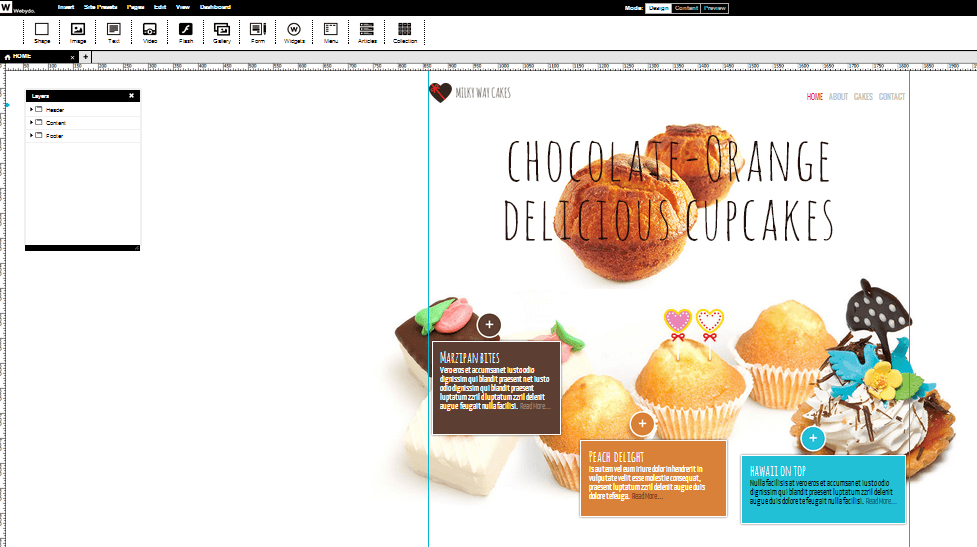Choose the Text tool
This screenshot has height=547, width=977.
click(x=113, y=32)
